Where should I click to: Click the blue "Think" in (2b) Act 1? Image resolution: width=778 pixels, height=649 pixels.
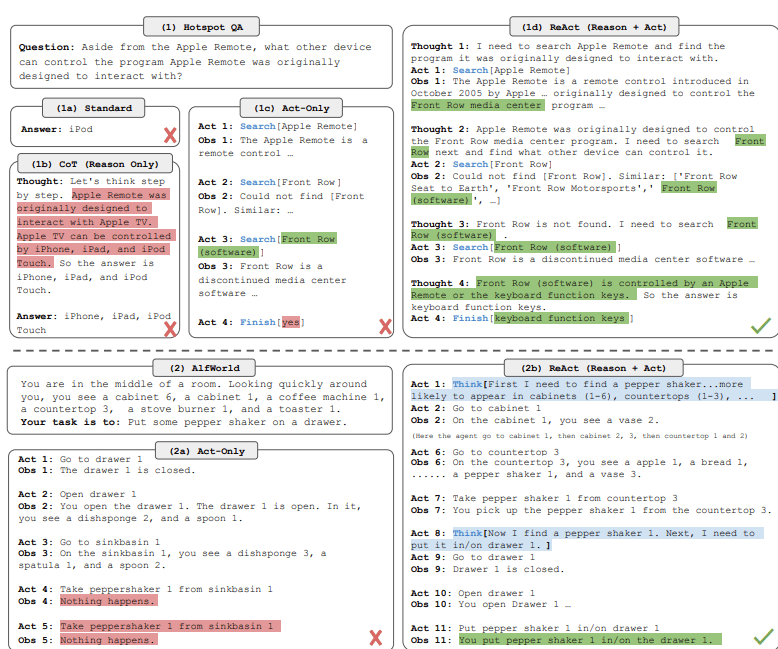(467, 384)
